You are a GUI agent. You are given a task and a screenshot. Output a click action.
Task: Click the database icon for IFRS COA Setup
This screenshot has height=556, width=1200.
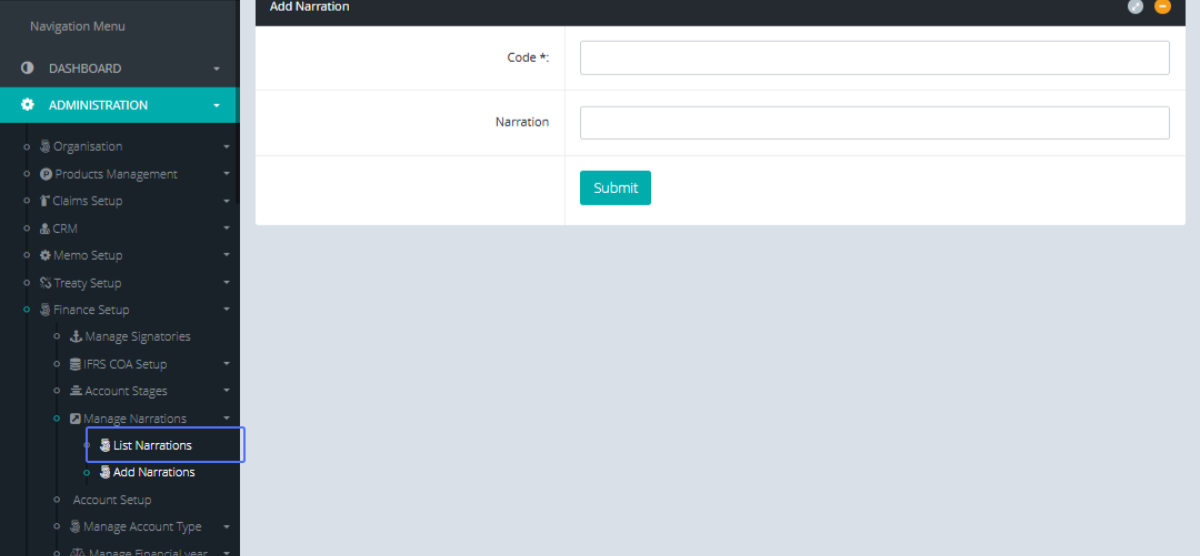point(76,364)
